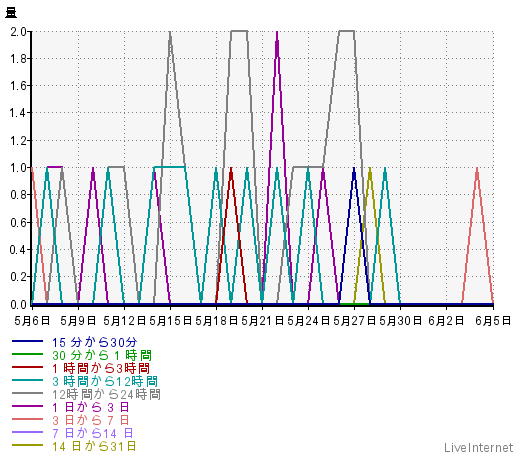Click the green 30分から1時間 legend line

[x=27, y=354]
